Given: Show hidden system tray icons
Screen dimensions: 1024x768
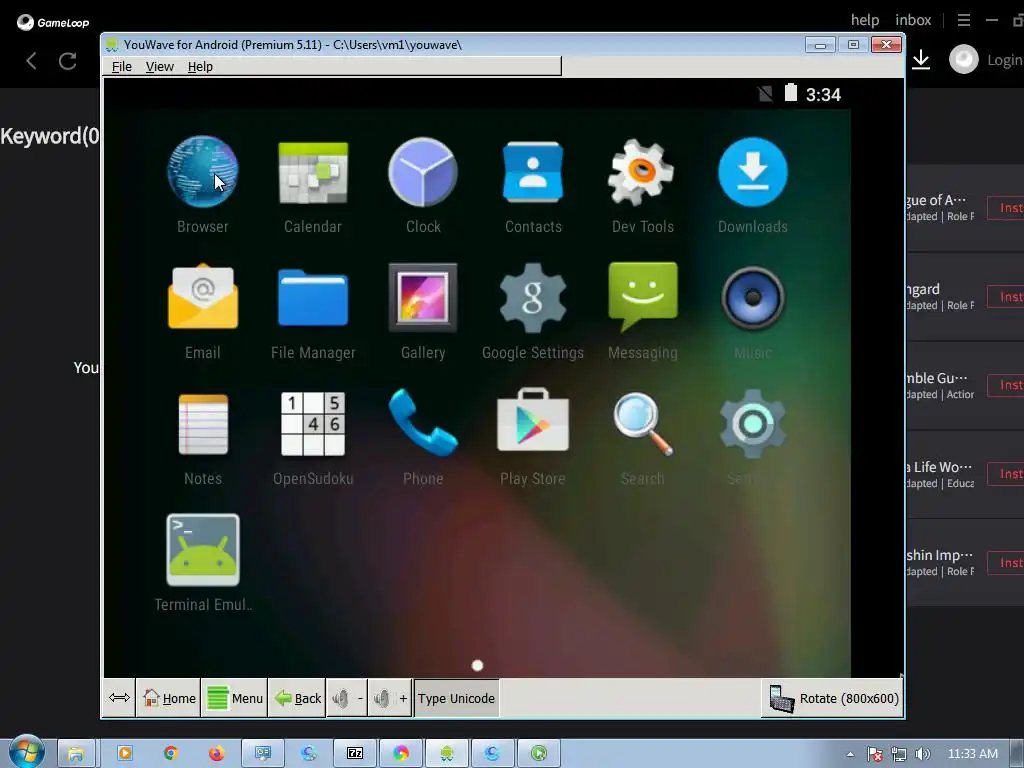Looking at the screenshot, I should click(x=850, y=754).
